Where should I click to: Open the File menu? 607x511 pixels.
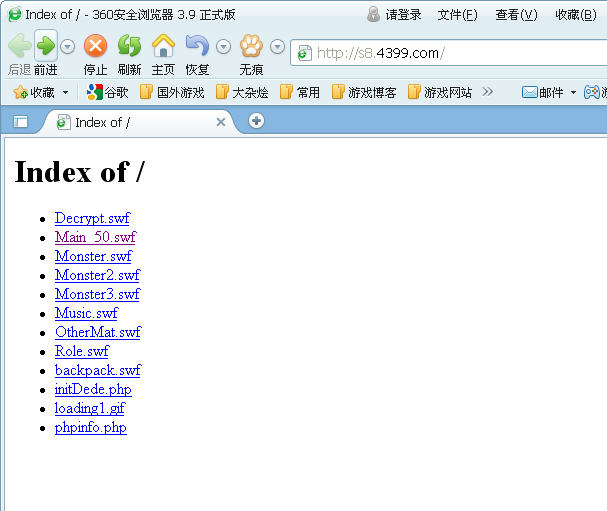click(x=457, y=15)
